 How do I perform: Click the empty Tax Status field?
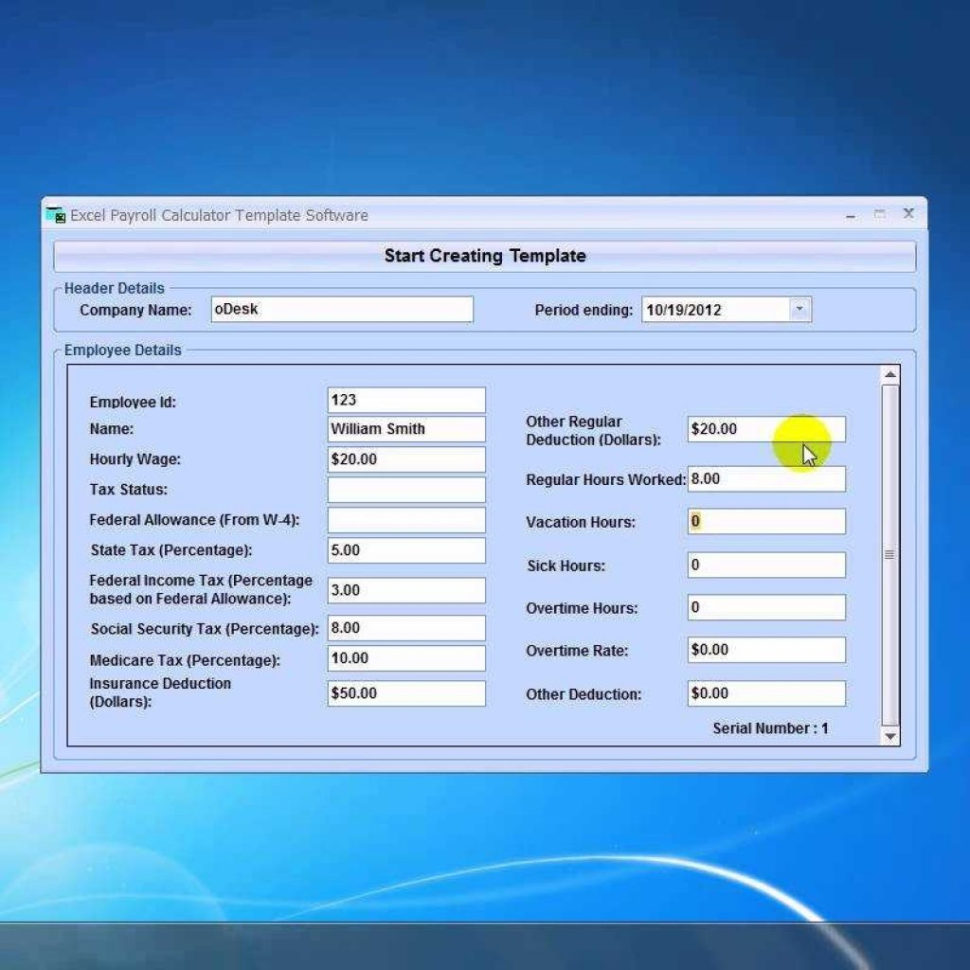405,489
